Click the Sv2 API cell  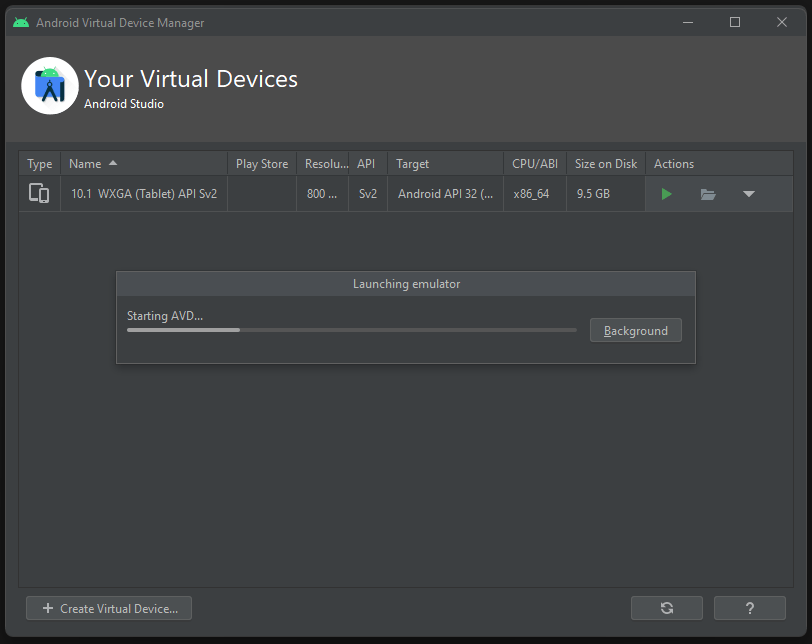click(x=368, y=194)
